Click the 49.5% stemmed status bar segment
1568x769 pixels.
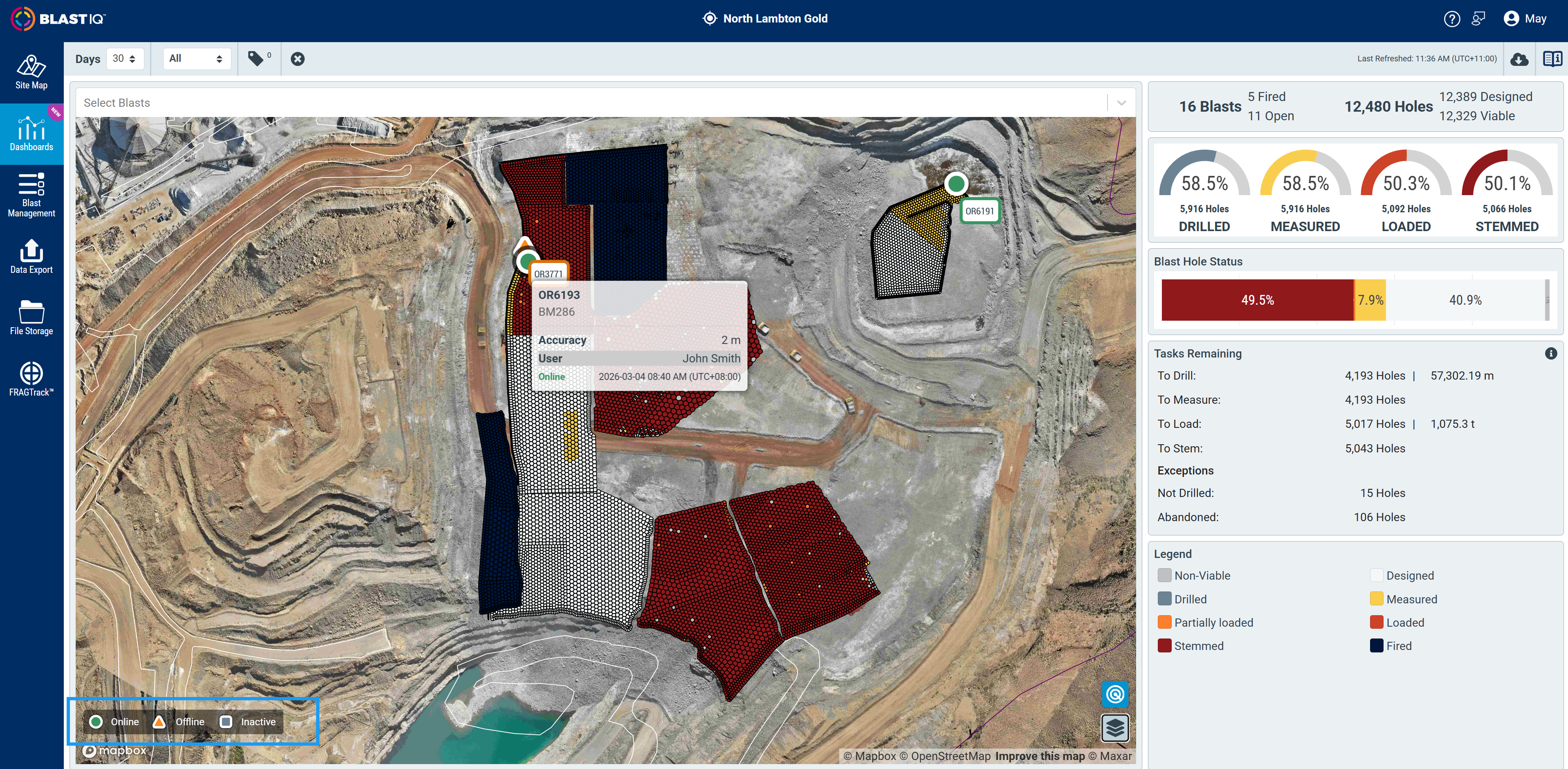[x=1258, y=300]
